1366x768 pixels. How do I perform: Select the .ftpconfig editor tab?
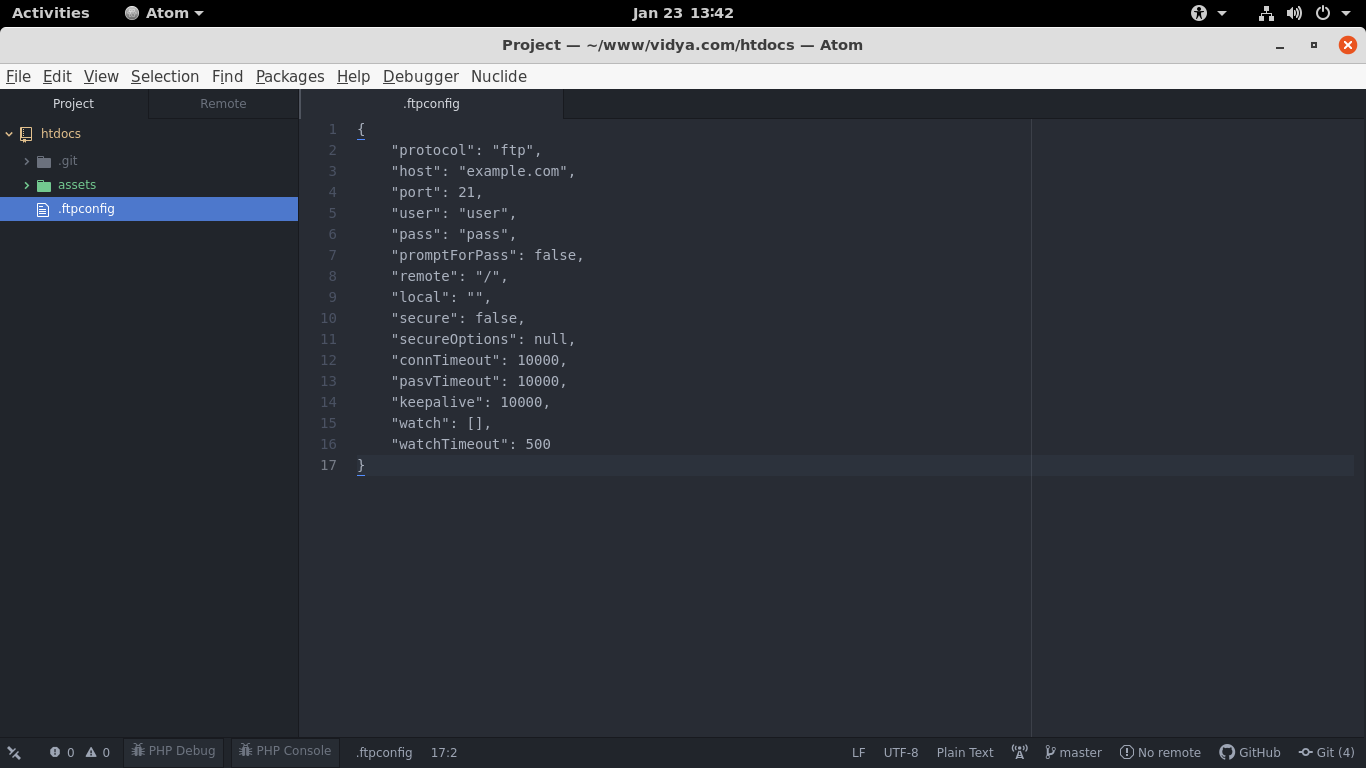(432, 104)
